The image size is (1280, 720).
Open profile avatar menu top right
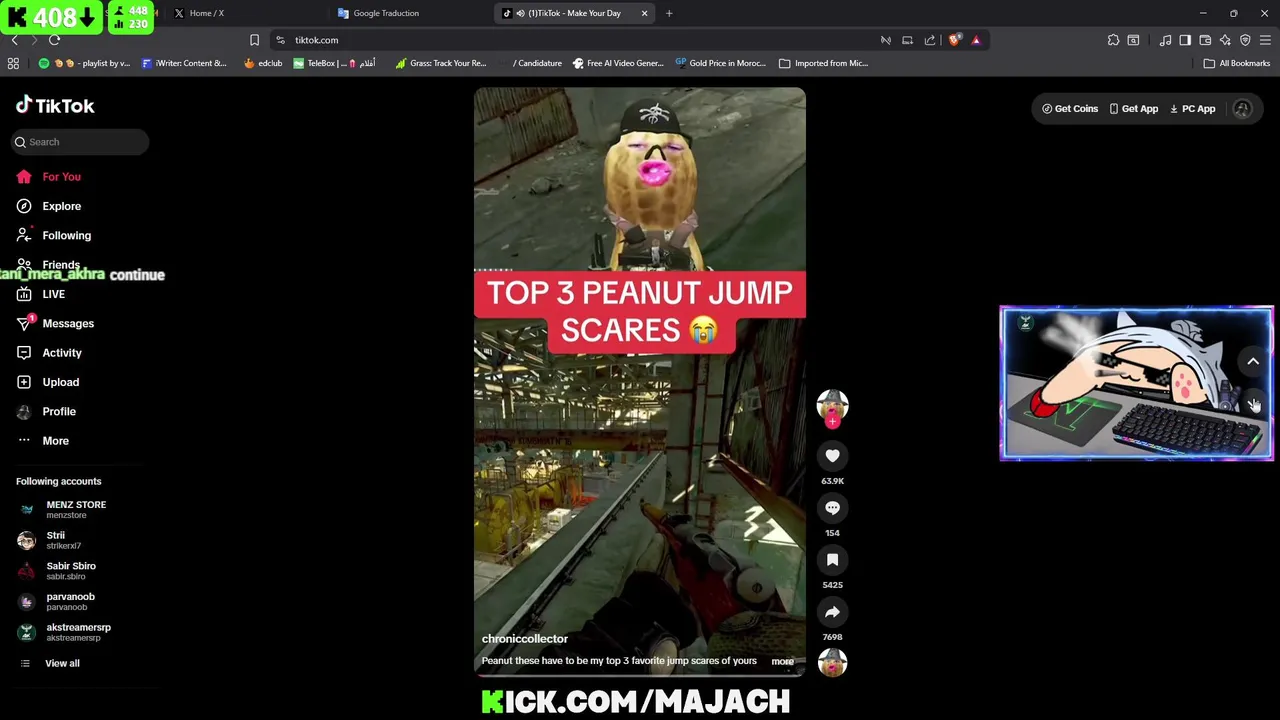pyautogui.click(x=1242, y=109)
